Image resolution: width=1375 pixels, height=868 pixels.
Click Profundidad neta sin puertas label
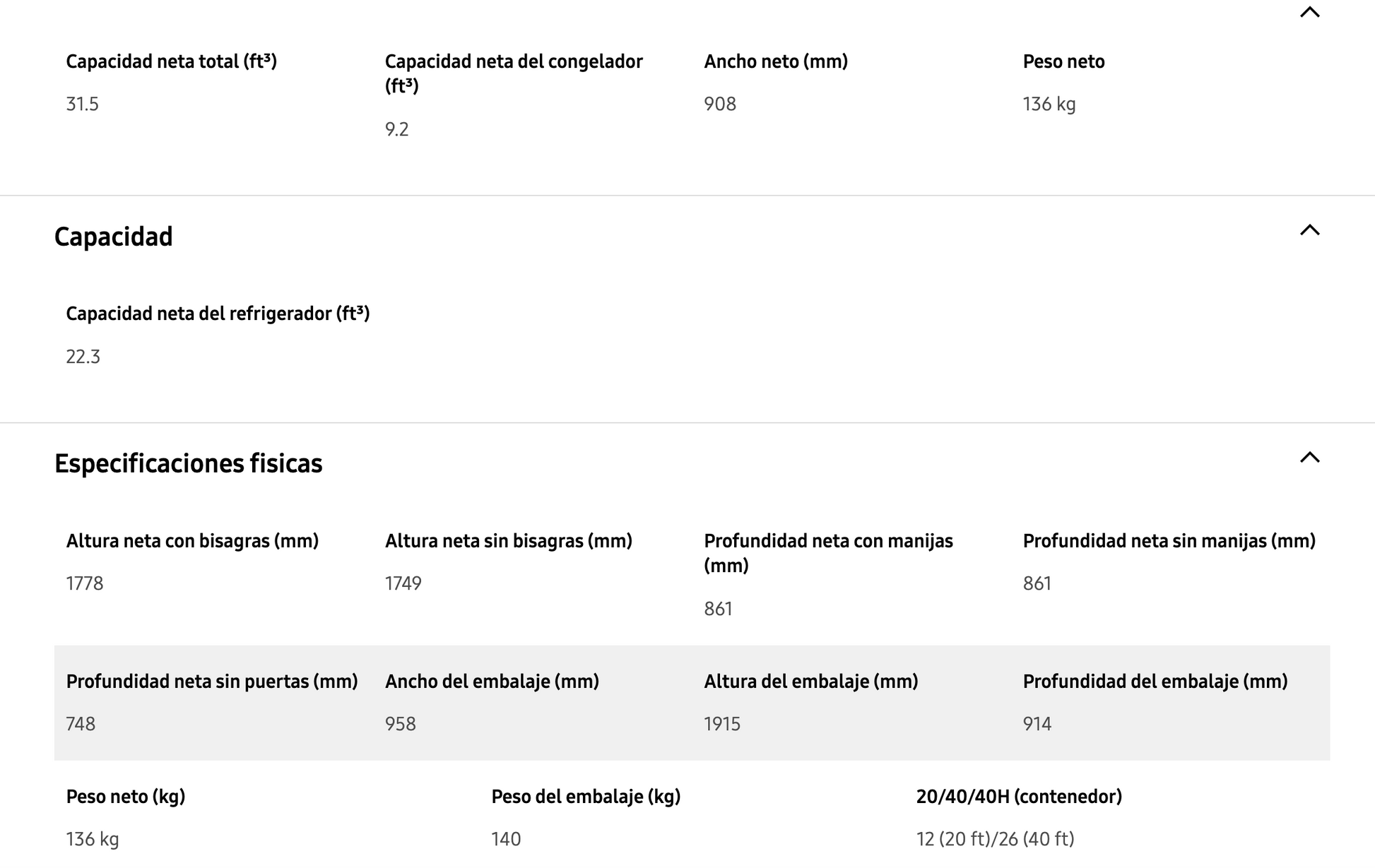coord(211,682)
